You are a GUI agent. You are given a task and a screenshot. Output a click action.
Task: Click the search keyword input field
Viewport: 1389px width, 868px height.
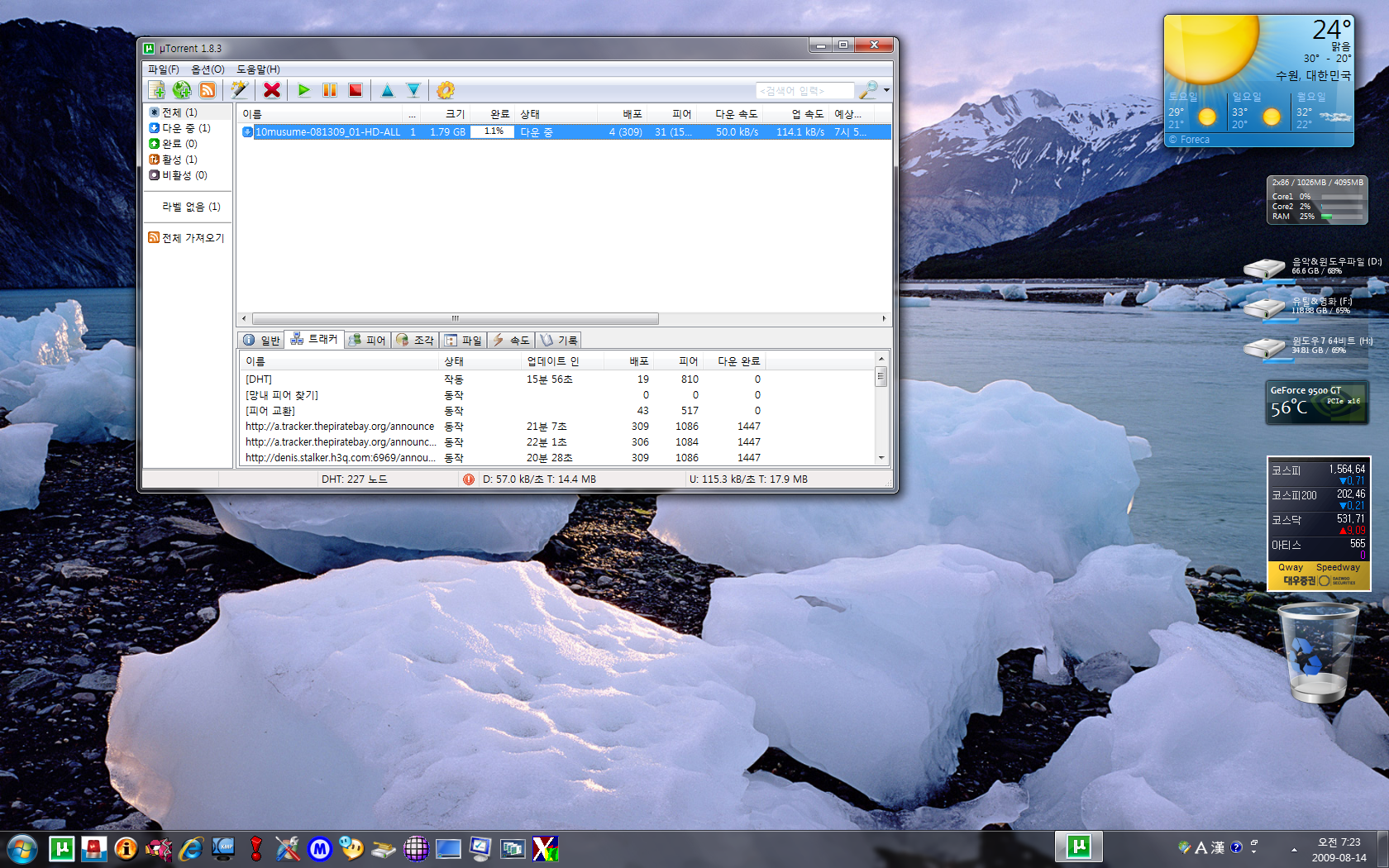tap(805, 91)
